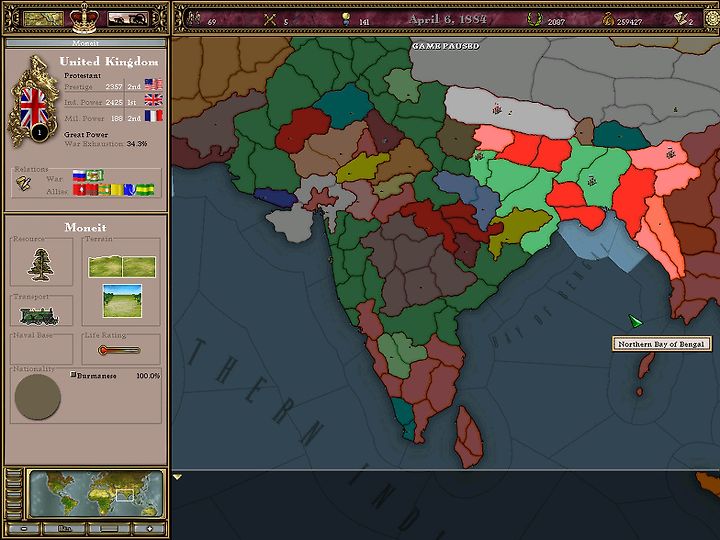Click the timber tree resource icon

tap(41, 264)
